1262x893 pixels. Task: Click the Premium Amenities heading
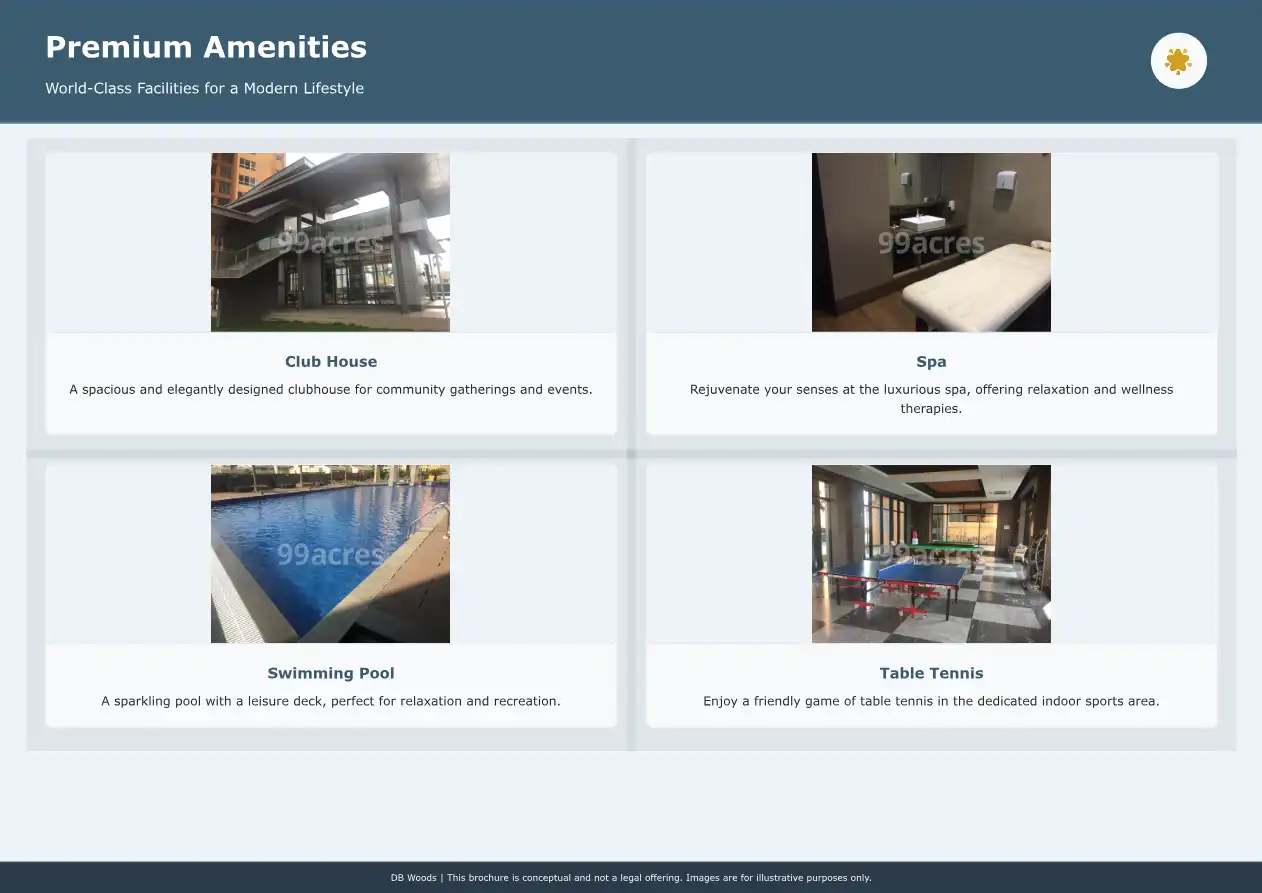(x=206, y=47)
